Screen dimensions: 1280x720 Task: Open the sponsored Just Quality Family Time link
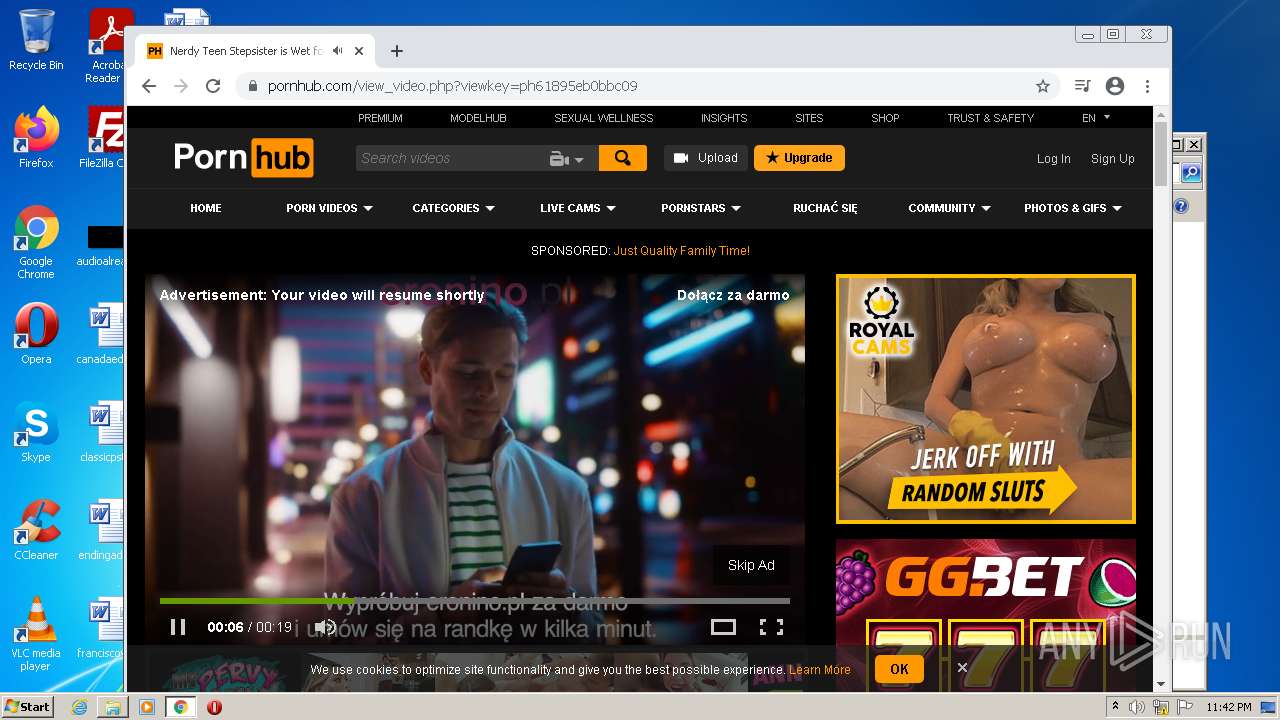[x=682, y=251]
